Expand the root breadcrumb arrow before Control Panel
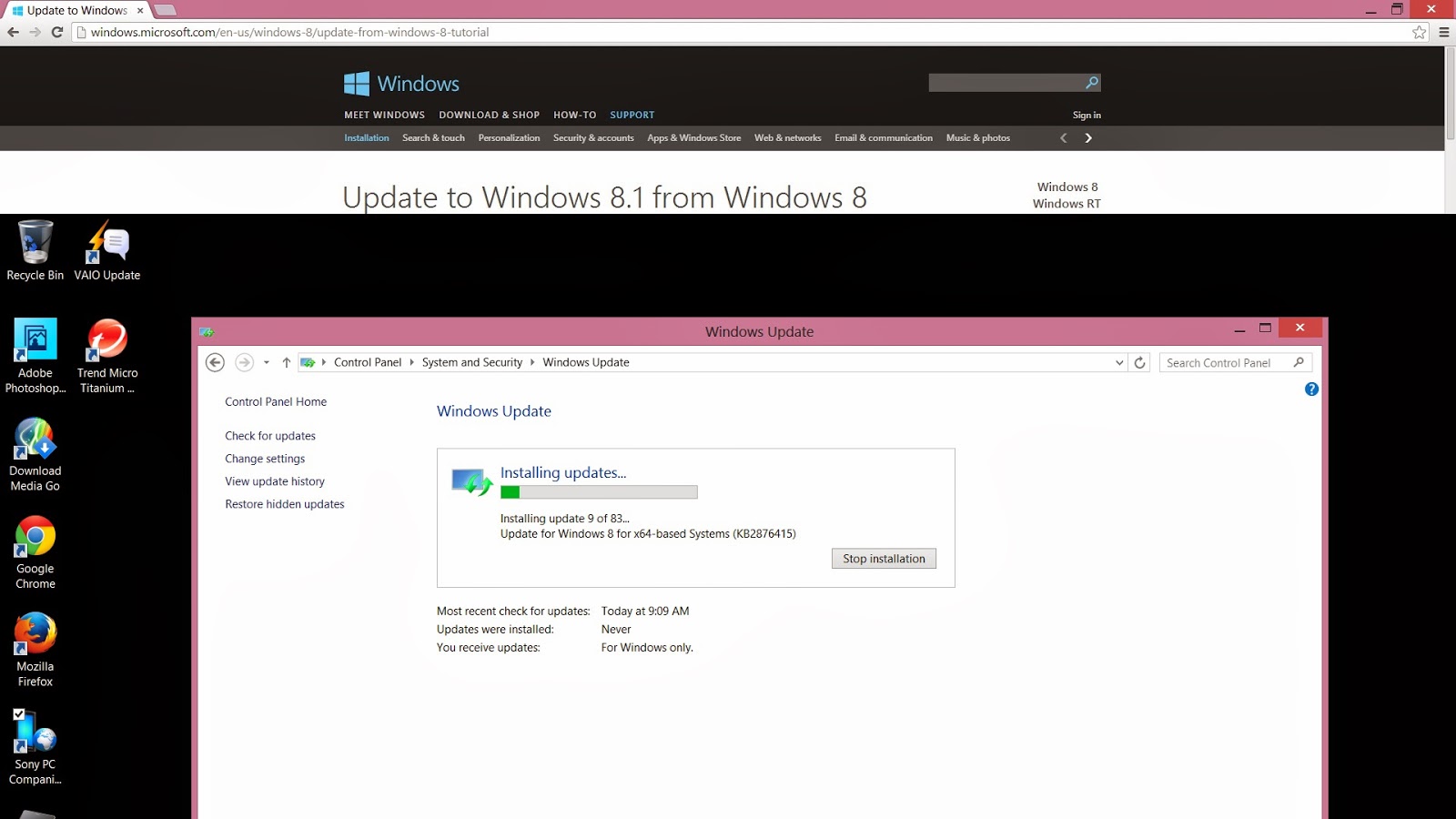Image resolution: width=1456 pixels, height=819 pixels. (323, 362)
